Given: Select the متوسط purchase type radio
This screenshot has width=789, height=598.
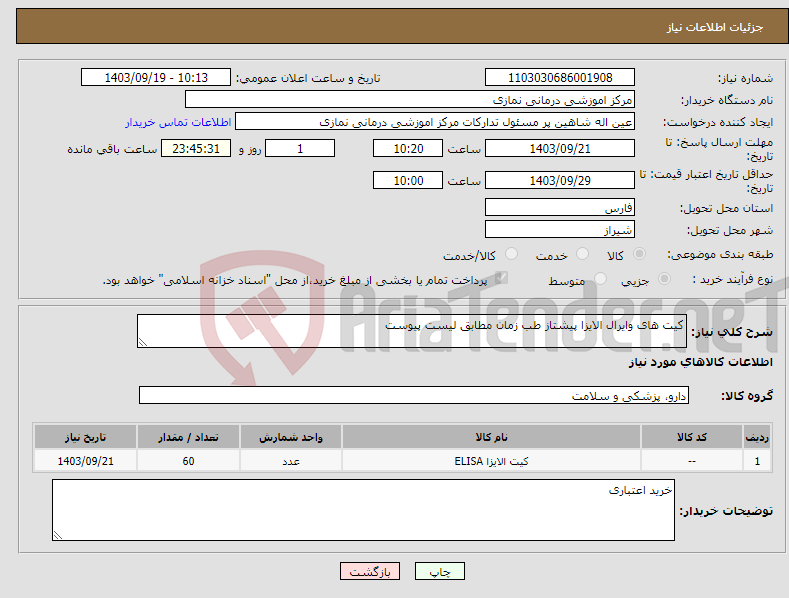Looking at the screenshot, I should coord(600,279).
